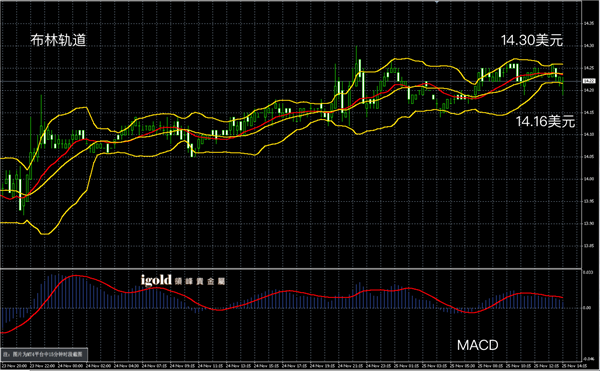
Task: Click the divider between price and MACD panels
Action: [x=291, y=268]
